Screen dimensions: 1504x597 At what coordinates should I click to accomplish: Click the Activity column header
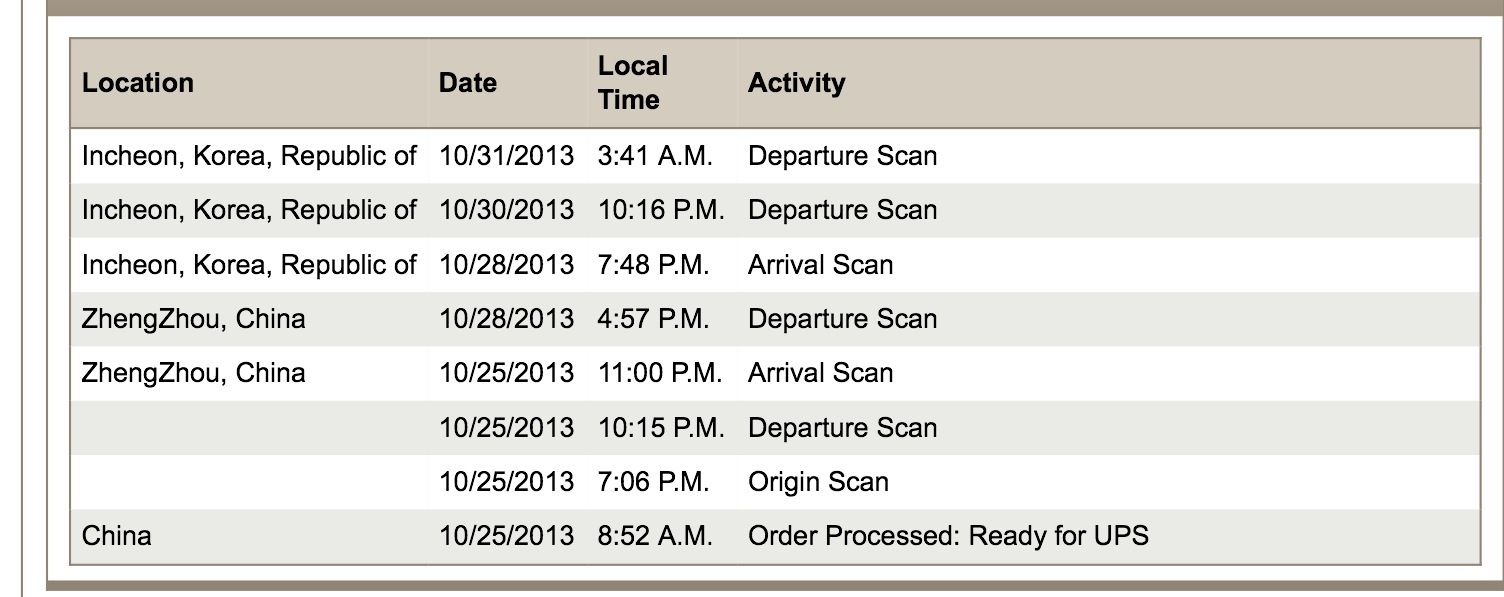click(796, 82)
